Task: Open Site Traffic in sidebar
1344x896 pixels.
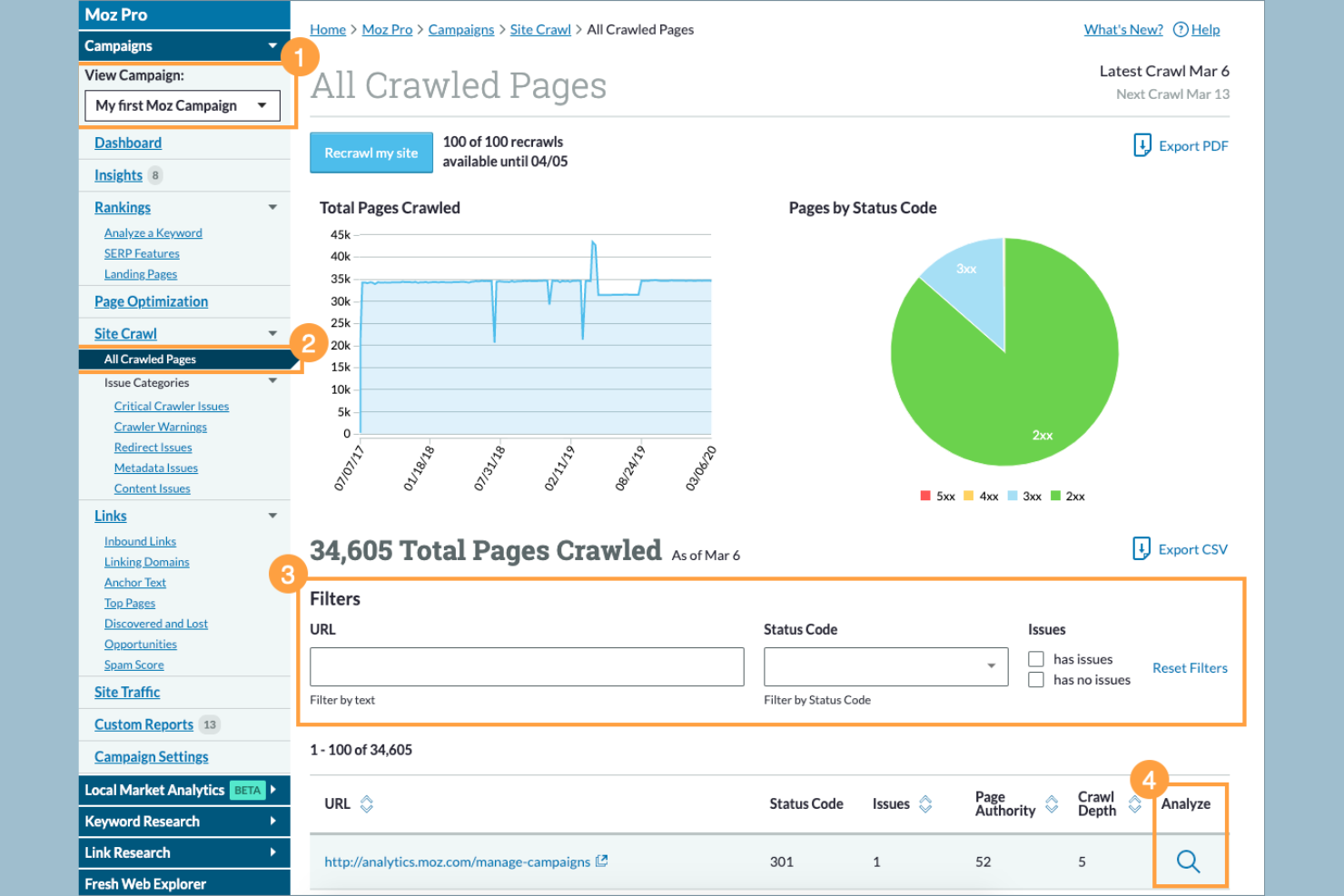Action: click(127, 692)
